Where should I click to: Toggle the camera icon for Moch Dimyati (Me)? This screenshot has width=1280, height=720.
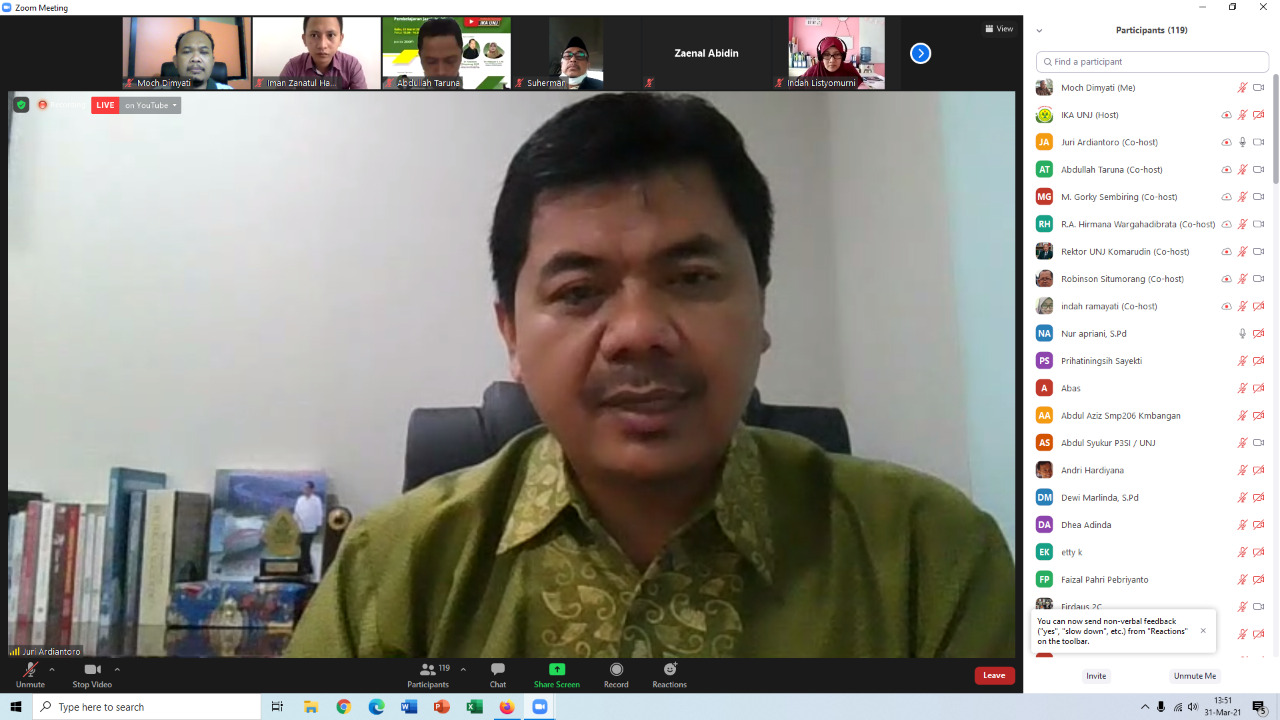[x=1259, y=88]
